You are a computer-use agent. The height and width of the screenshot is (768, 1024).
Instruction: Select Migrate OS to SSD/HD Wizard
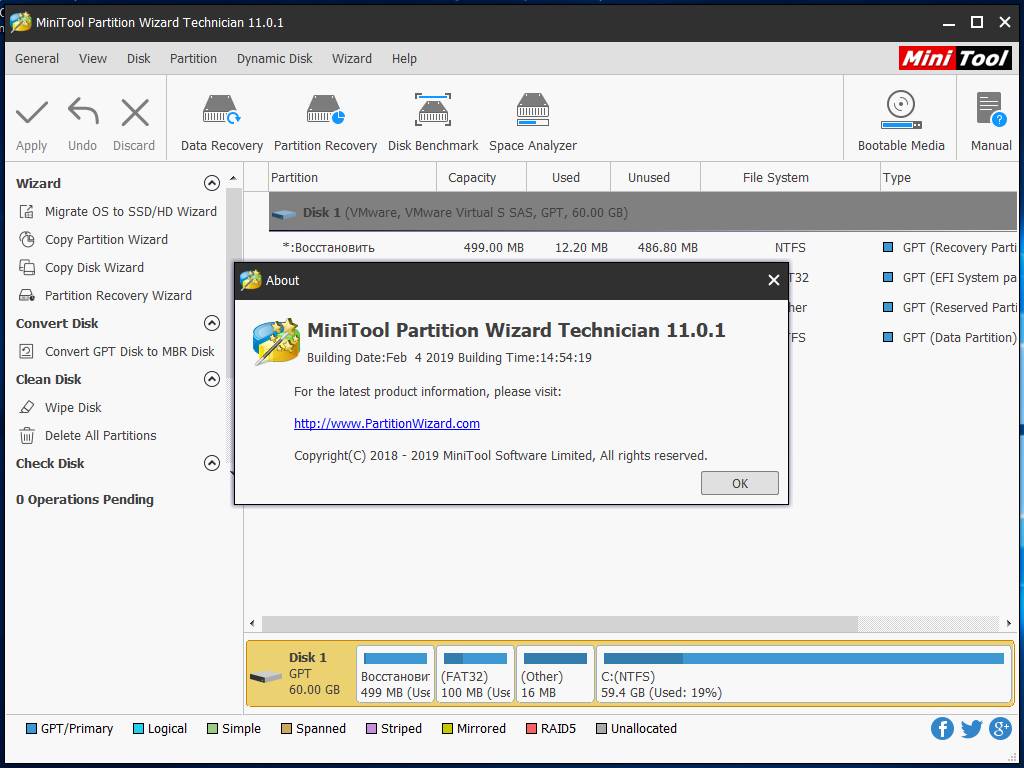(x=130, y=211)
